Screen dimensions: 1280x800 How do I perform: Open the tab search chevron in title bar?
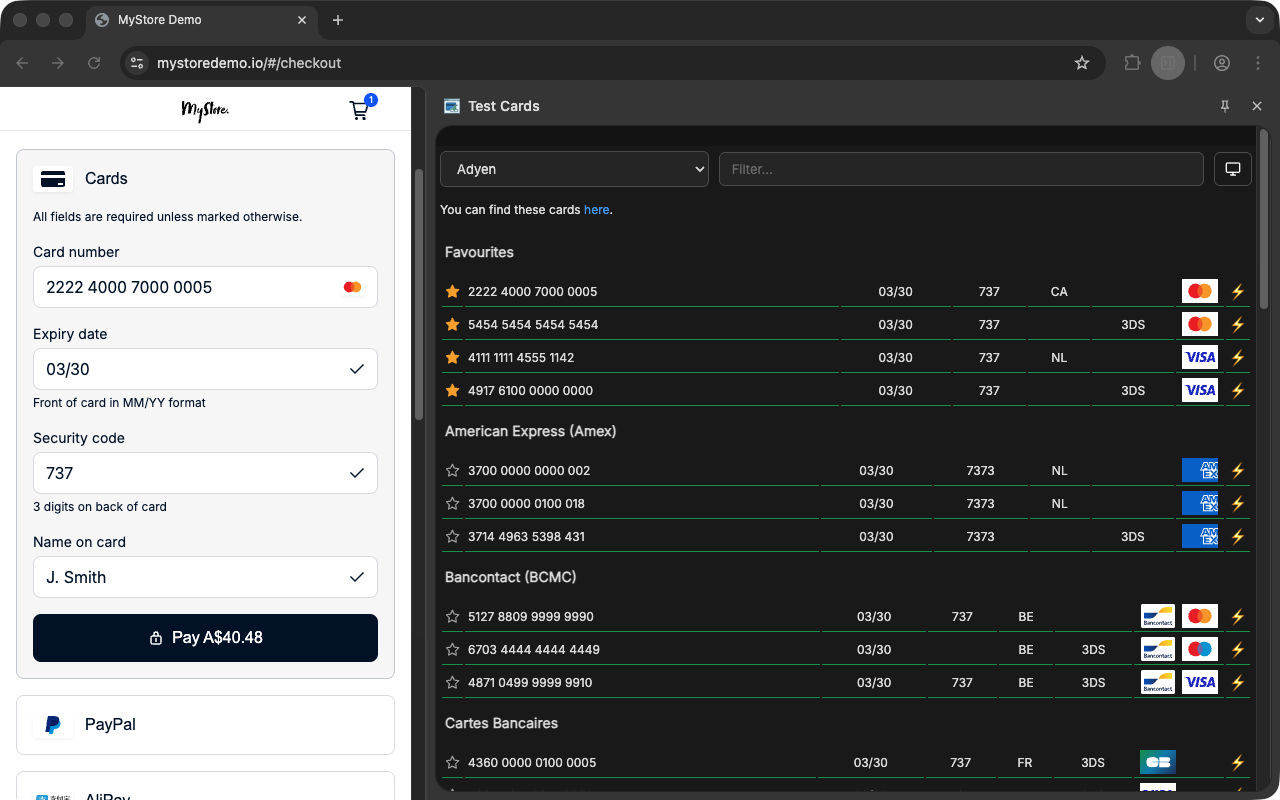(x=1258, y=20)
